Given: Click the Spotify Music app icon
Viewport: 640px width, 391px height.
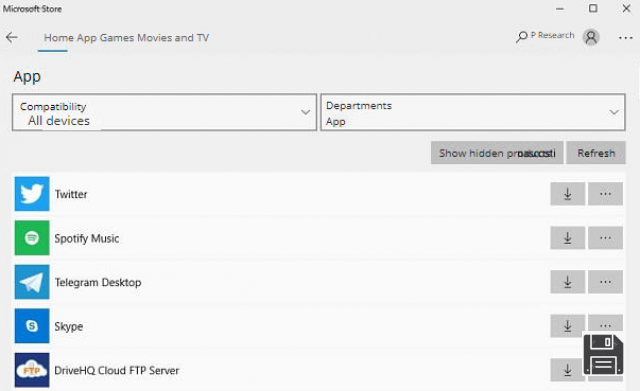Looking at the screenshot, I should (32, 238).
